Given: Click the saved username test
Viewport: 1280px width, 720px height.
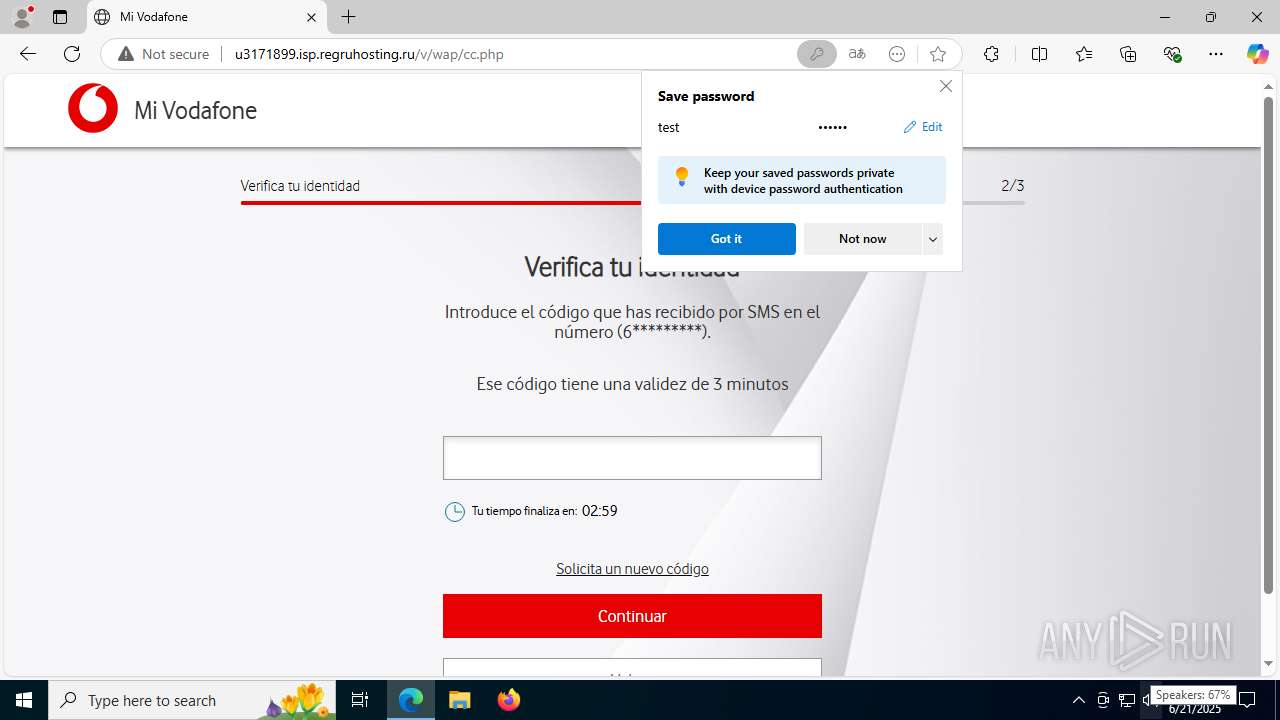Looking at the screenshot, I should click(669, 127).
